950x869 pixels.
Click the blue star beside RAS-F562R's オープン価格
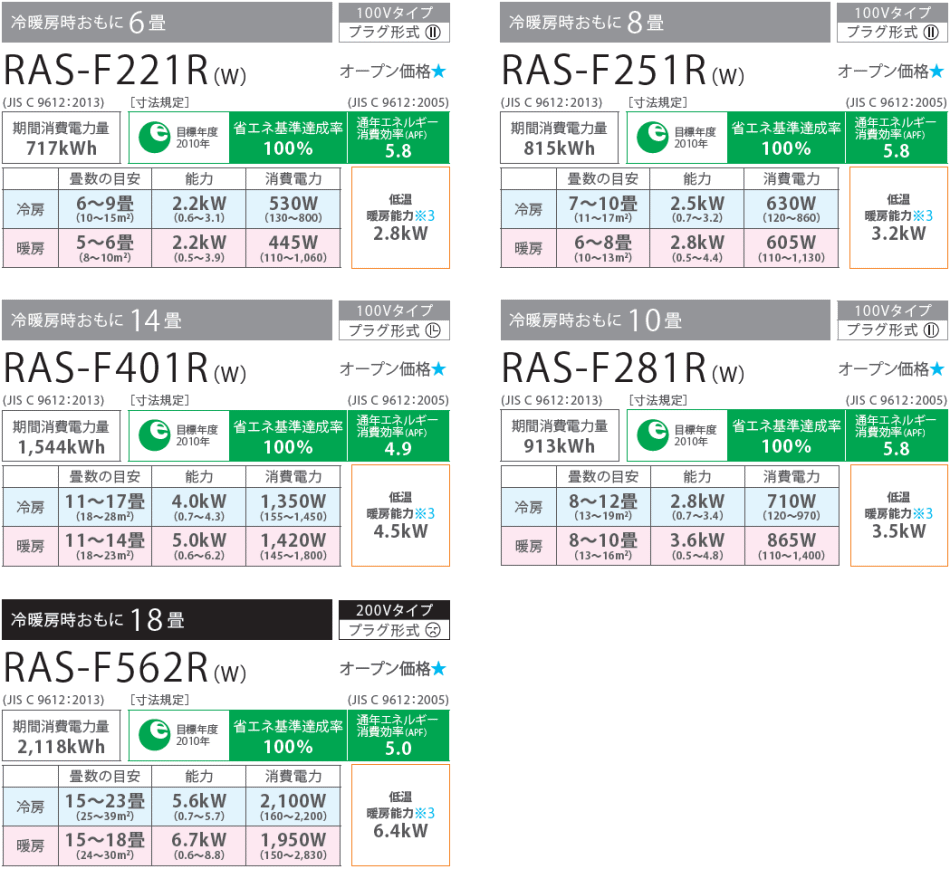point(439,668)
